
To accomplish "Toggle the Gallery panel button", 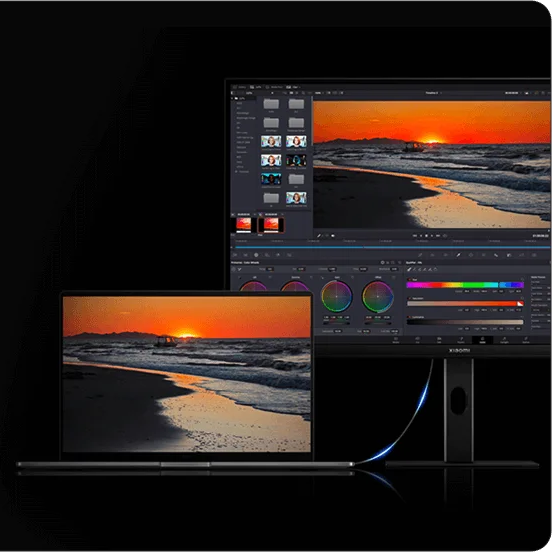I will click(239, 87).
